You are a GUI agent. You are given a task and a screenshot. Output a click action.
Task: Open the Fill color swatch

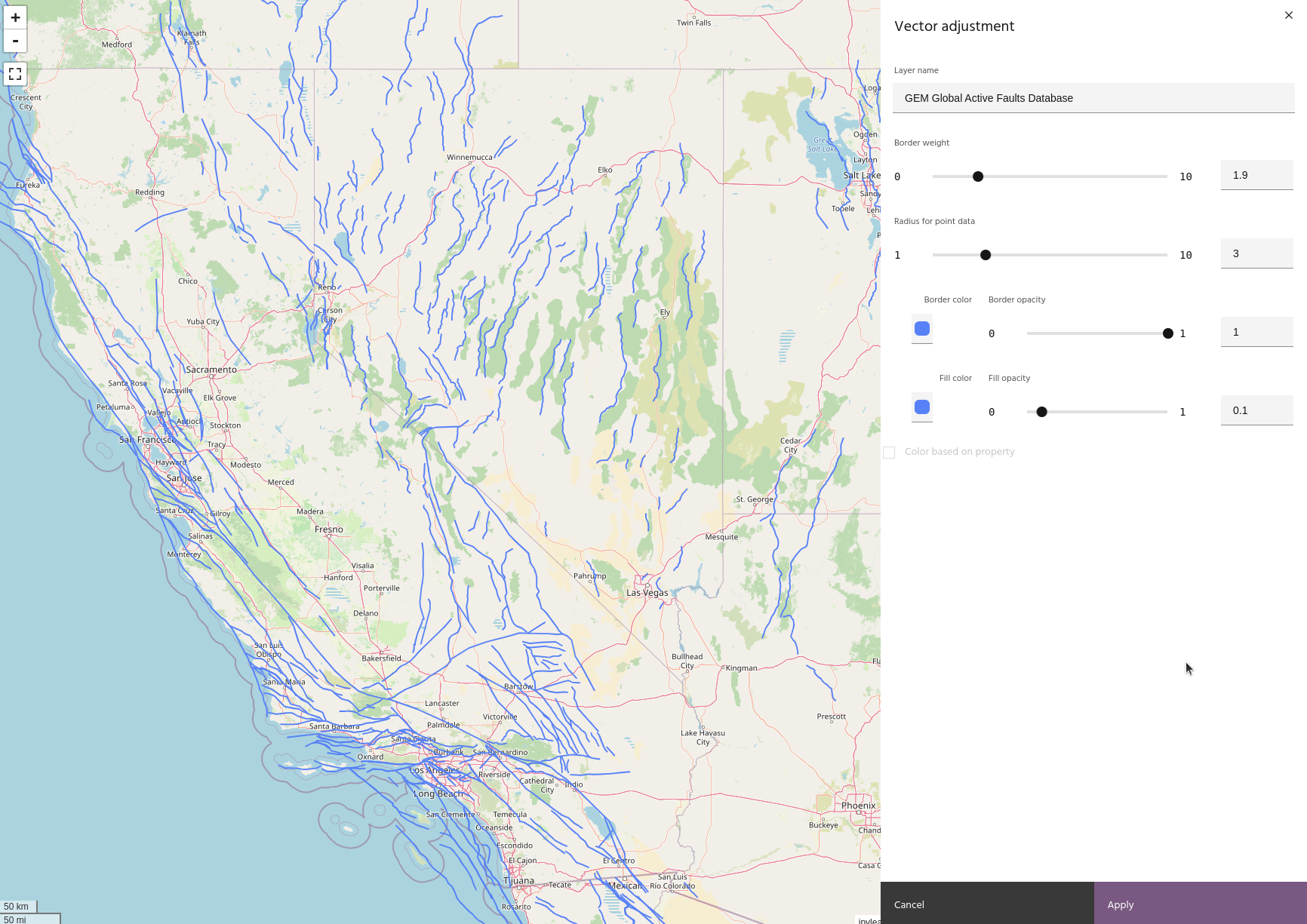(x=921, y=407)
